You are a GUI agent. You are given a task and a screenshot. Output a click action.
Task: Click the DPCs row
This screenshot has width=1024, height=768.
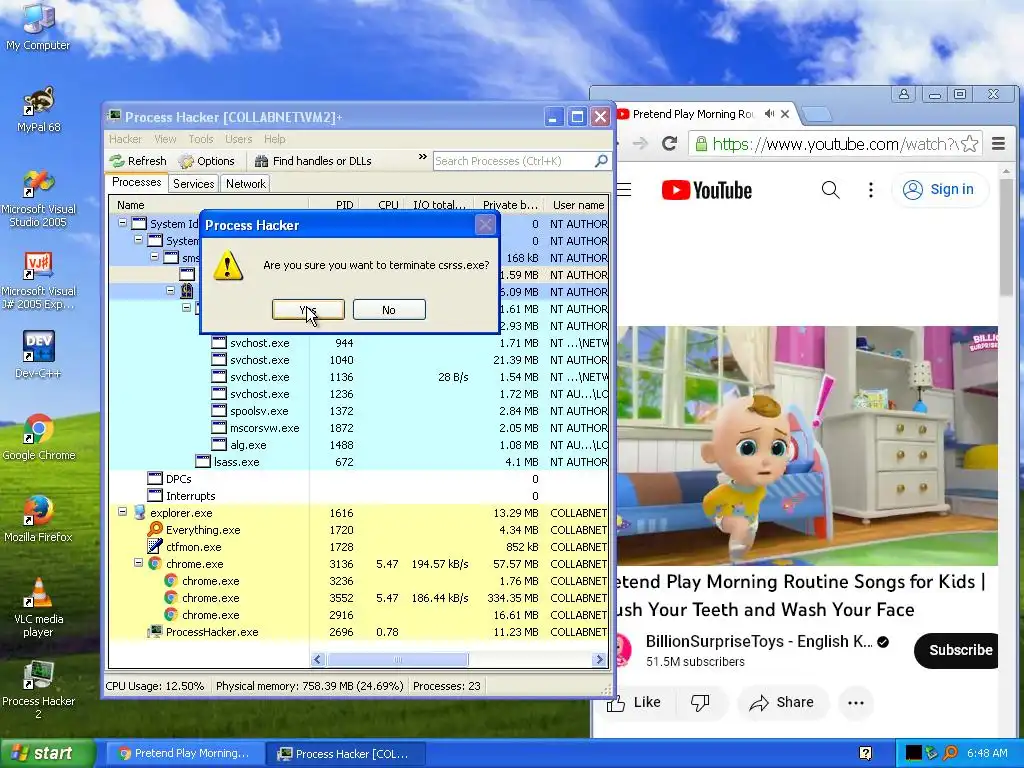[358, 479]
